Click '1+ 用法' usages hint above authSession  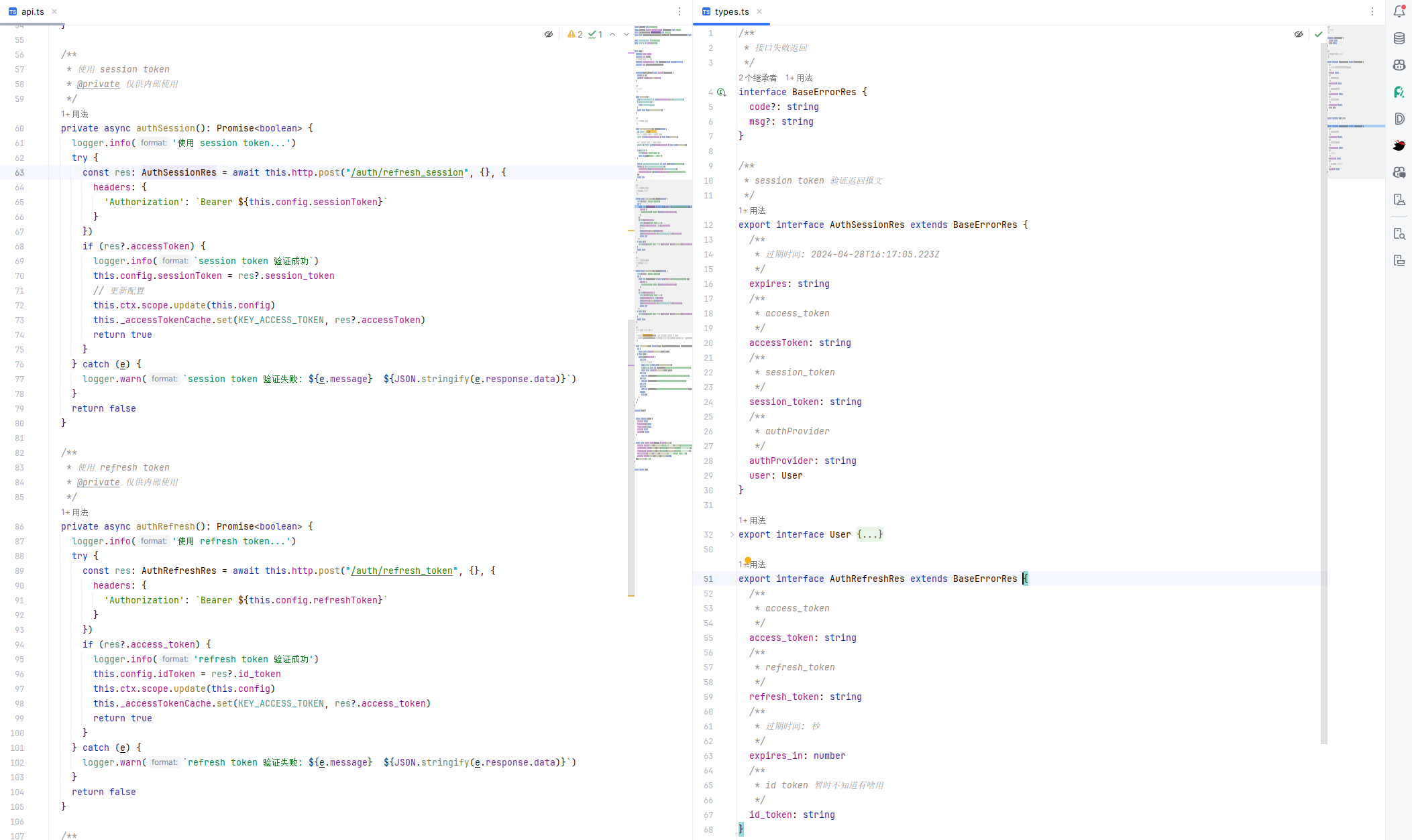point(74,114)
